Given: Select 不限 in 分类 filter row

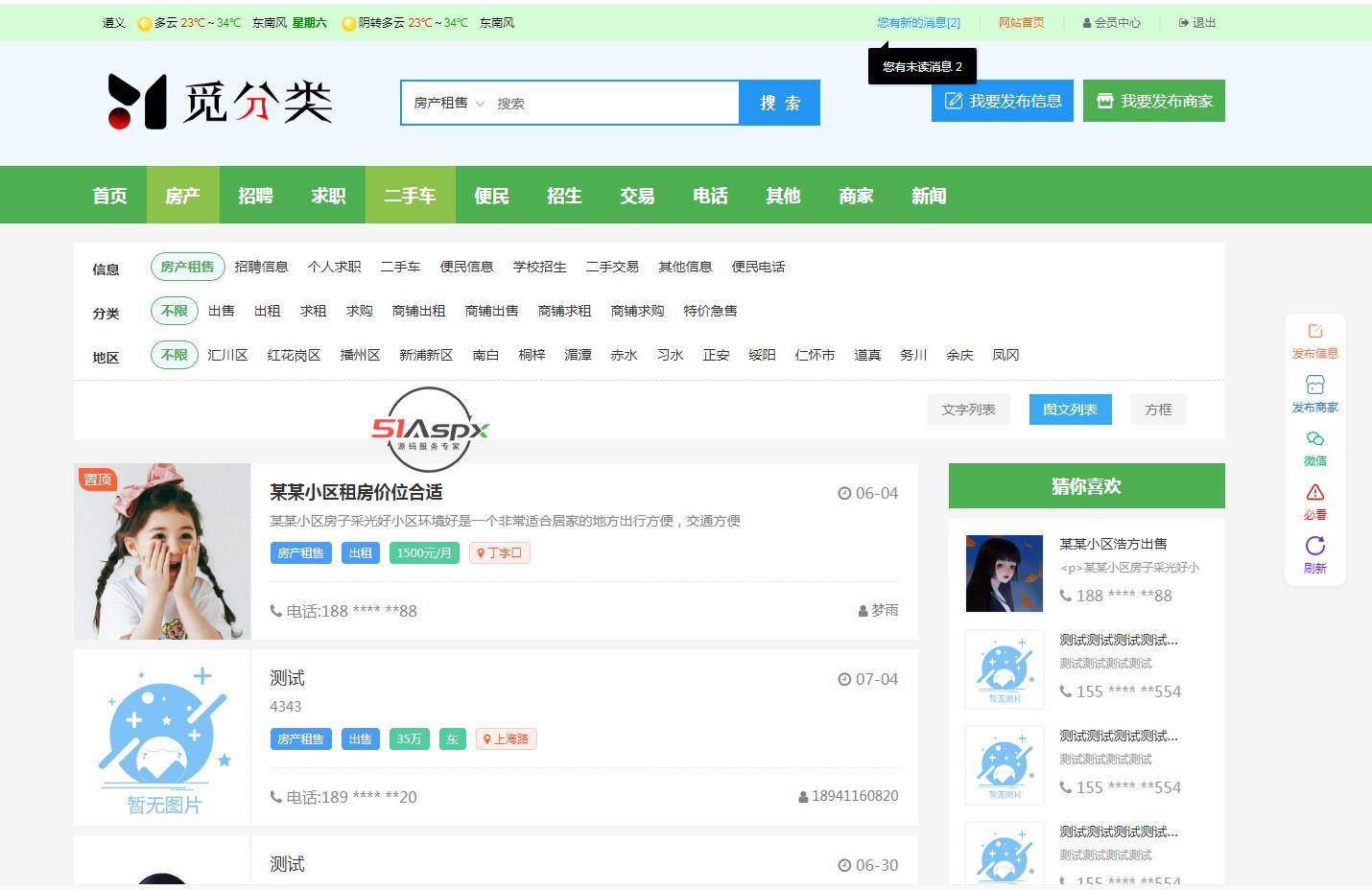Looking at the screenshot, I should coord(175,311).
